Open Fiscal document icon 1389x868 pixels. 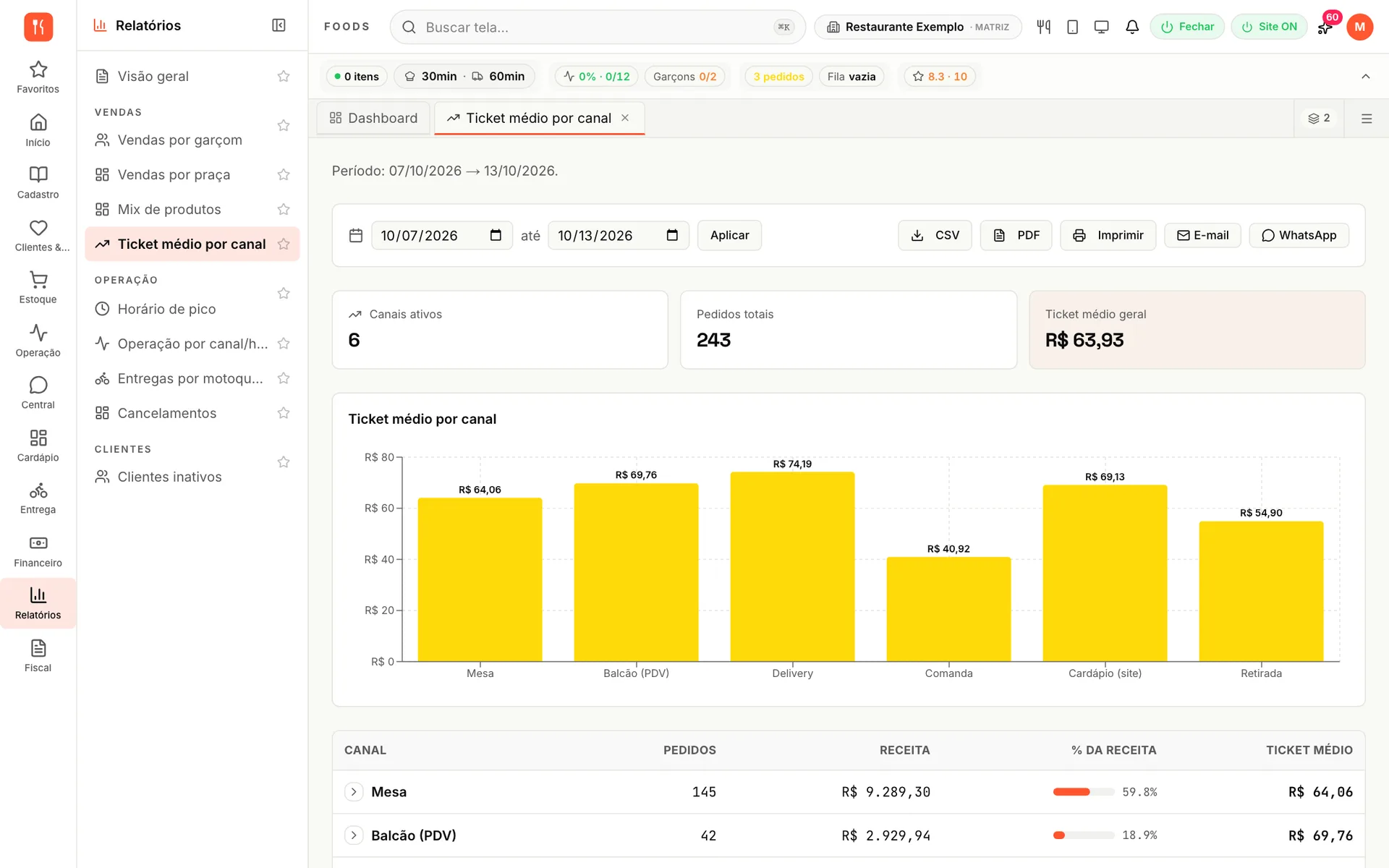click(x=38, y=656)
